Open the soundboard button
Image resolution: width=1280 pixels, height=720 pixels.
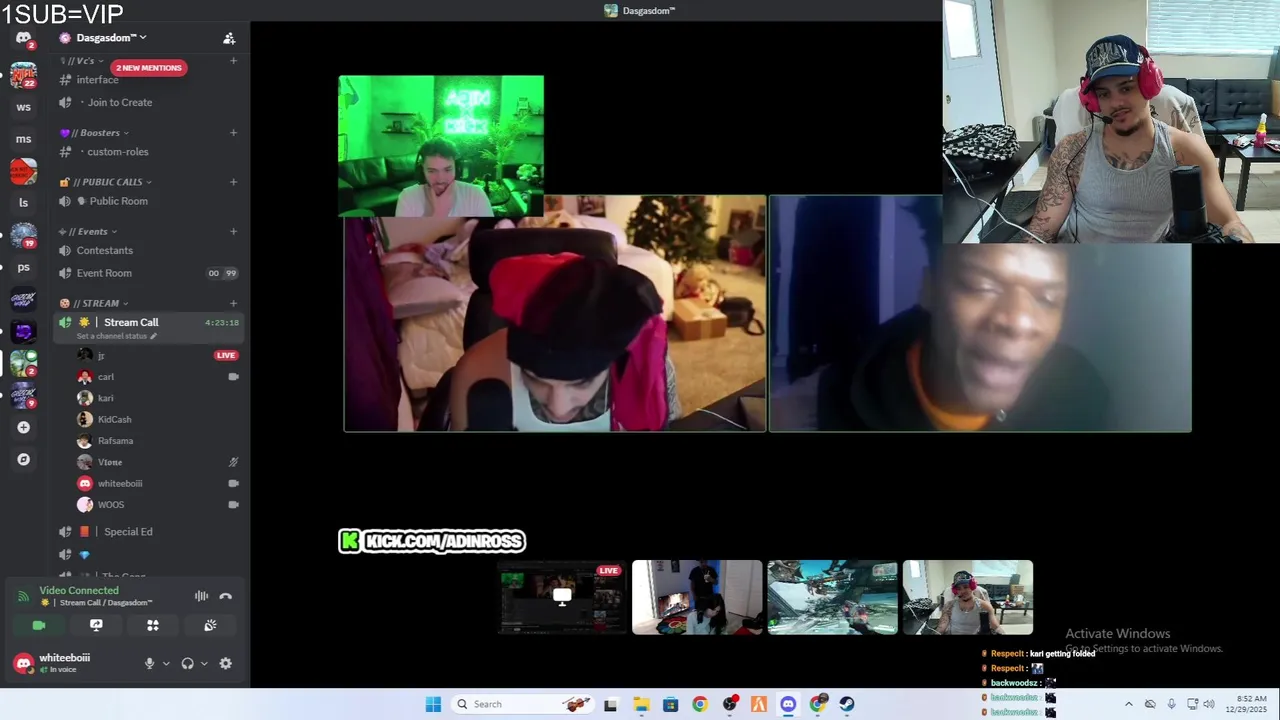click(210, 625)
